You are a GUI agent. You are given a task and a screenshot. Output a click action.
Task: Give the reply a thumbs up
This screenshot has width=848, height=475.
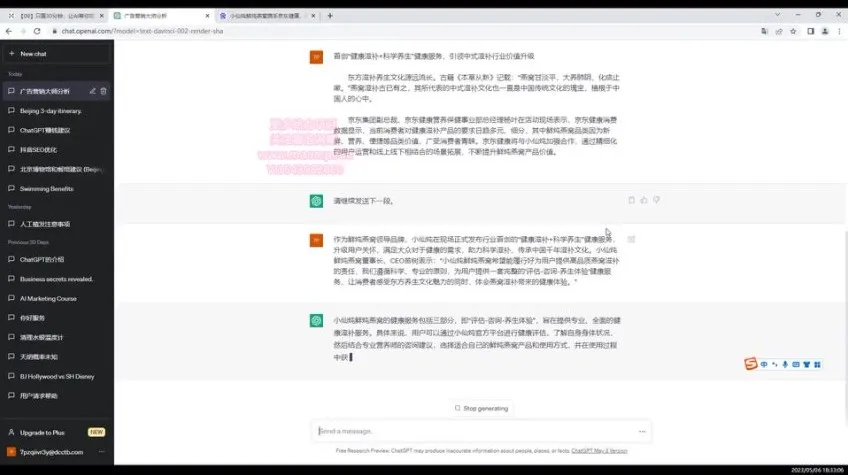tap(643, 200)
